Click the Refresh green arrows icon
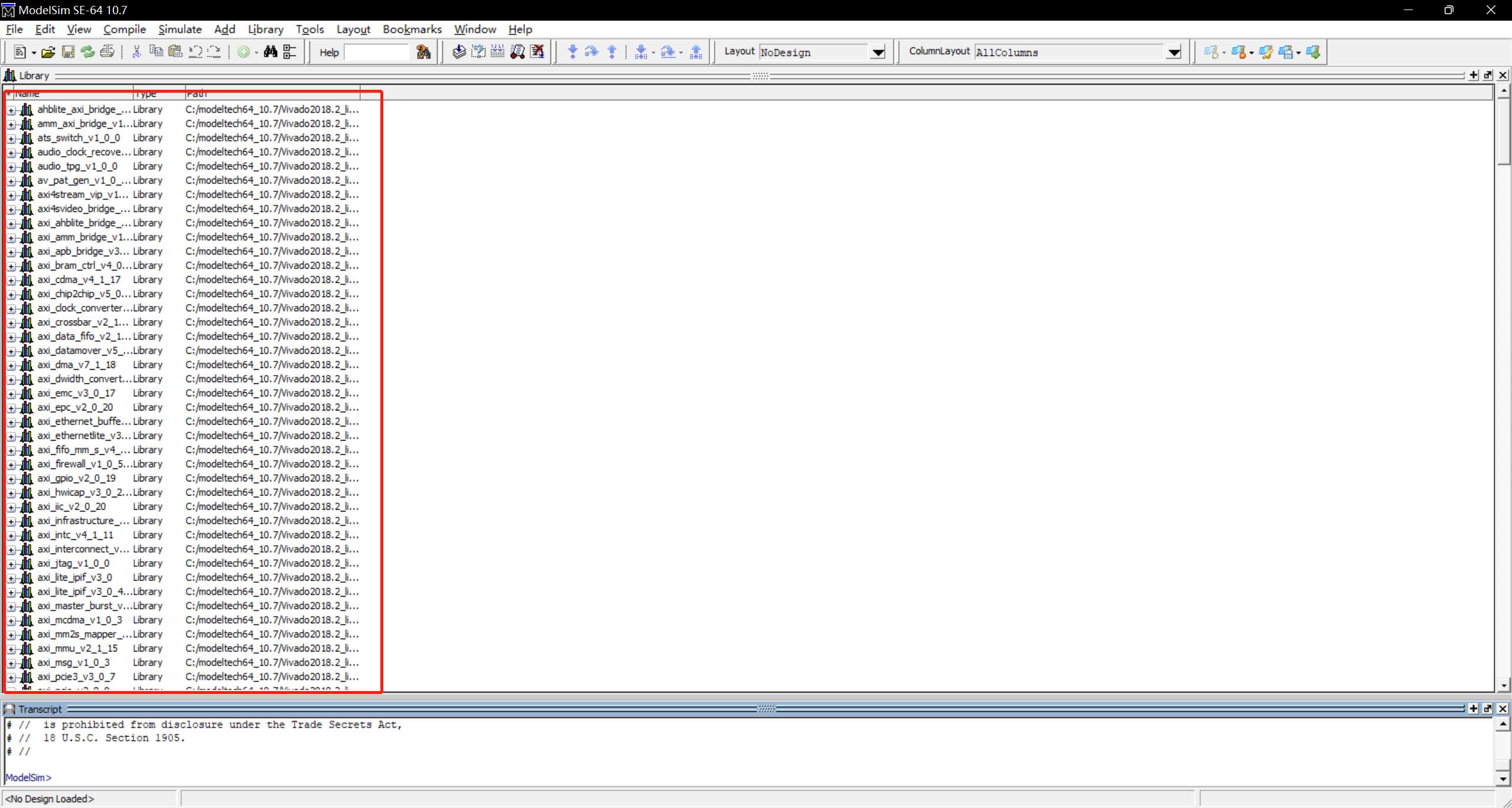 pyautogui.click(x=87, y=53)
